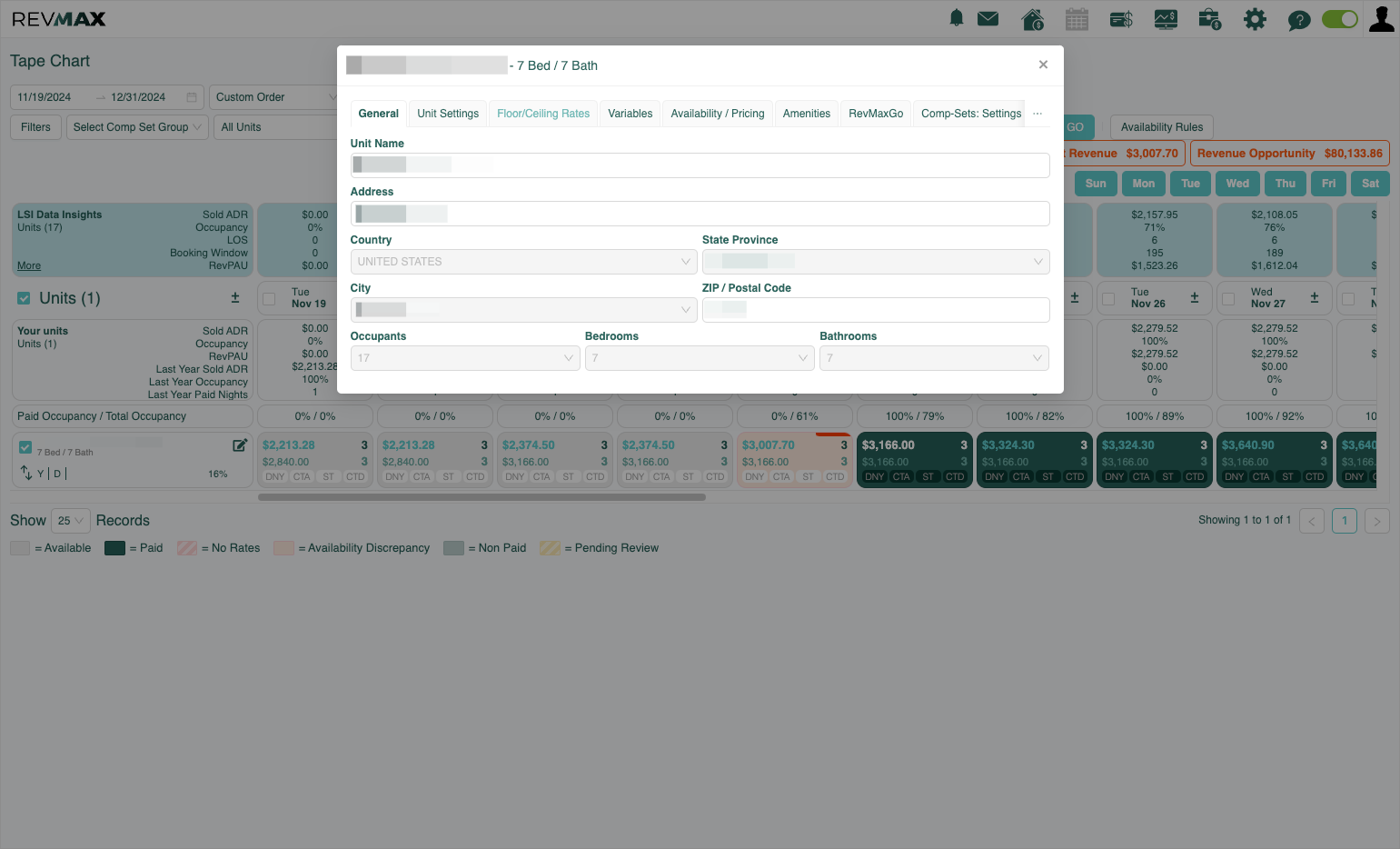
Task: Open the notifications bell icon
Action: coord(956,18)
